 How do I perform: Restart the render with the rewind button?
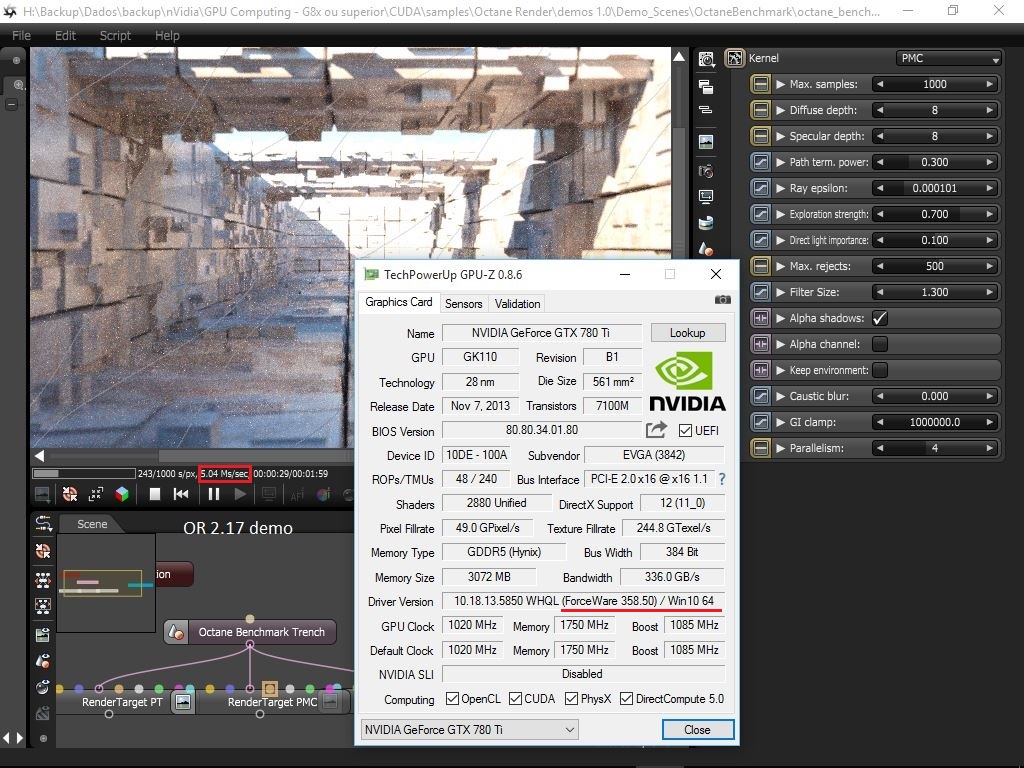click(182, 494)
